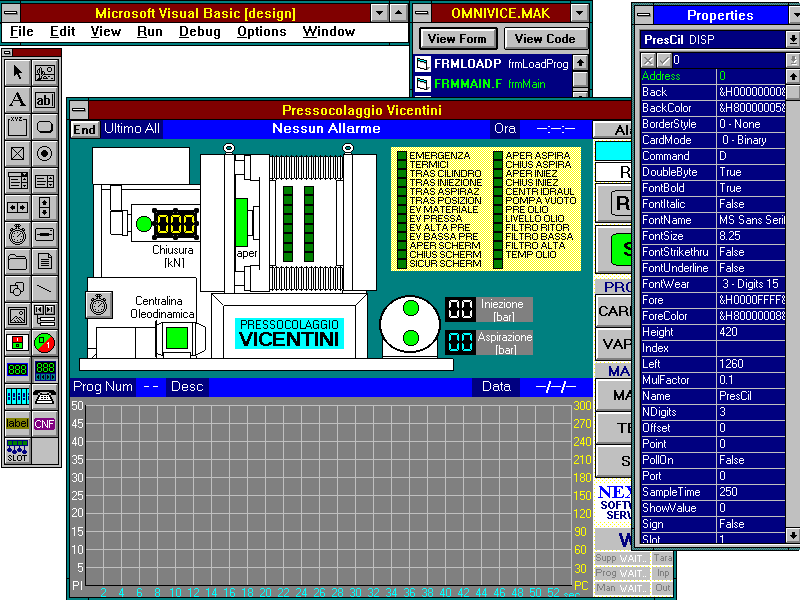The height and width of the screenshot is (600, 800).
Task: Select the Pointer tool in the toolbox
Action: point(17,72)
